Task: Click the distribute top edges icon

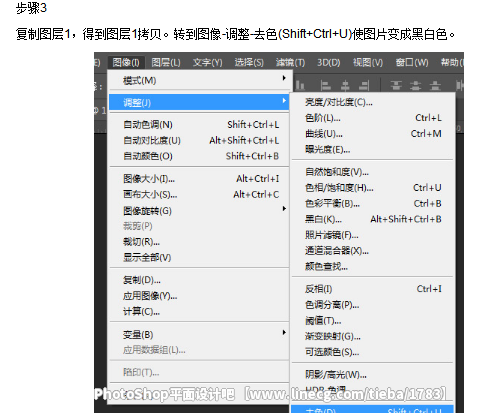Action: click(396, 85)
